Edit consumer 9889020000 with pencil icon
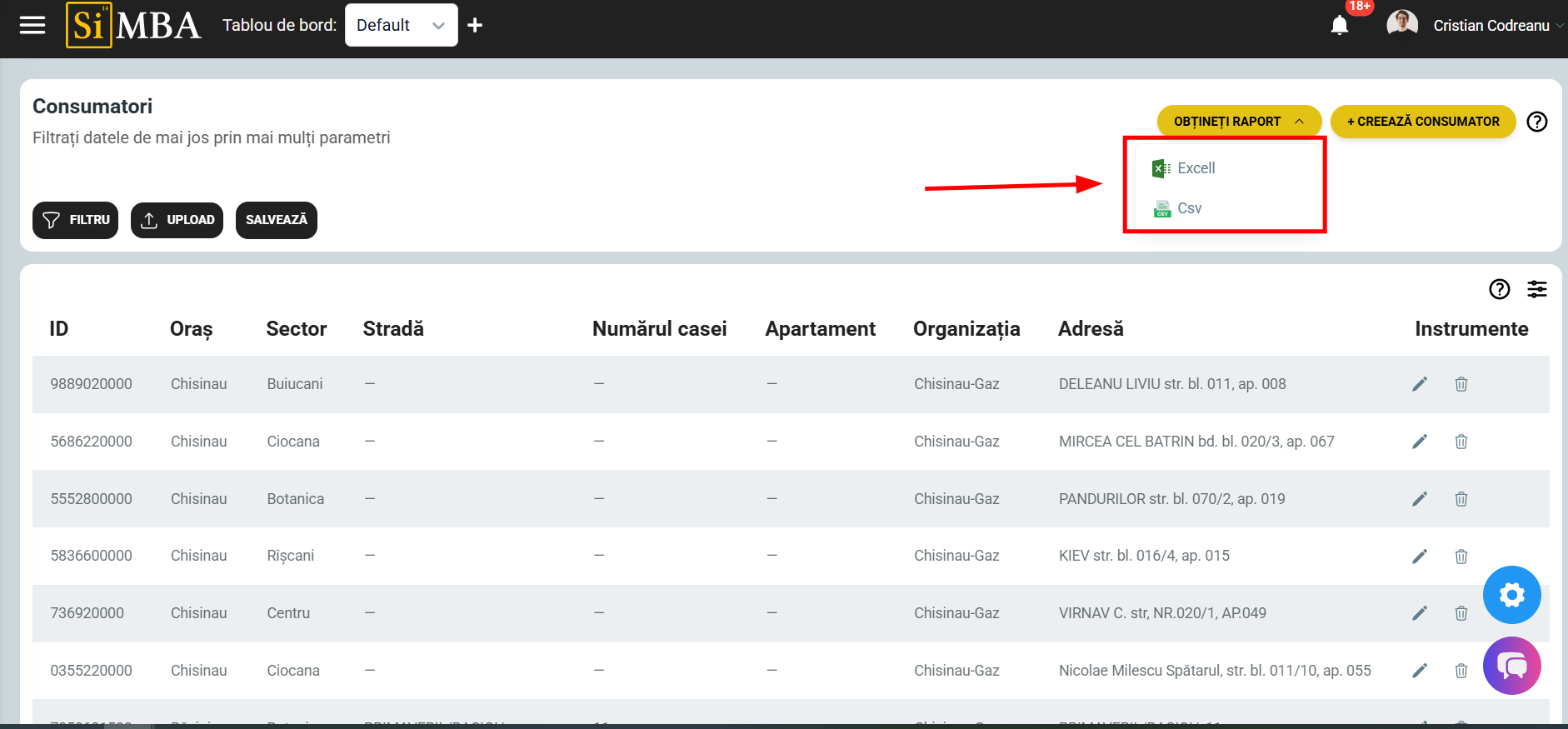 tap(1420, 384)
